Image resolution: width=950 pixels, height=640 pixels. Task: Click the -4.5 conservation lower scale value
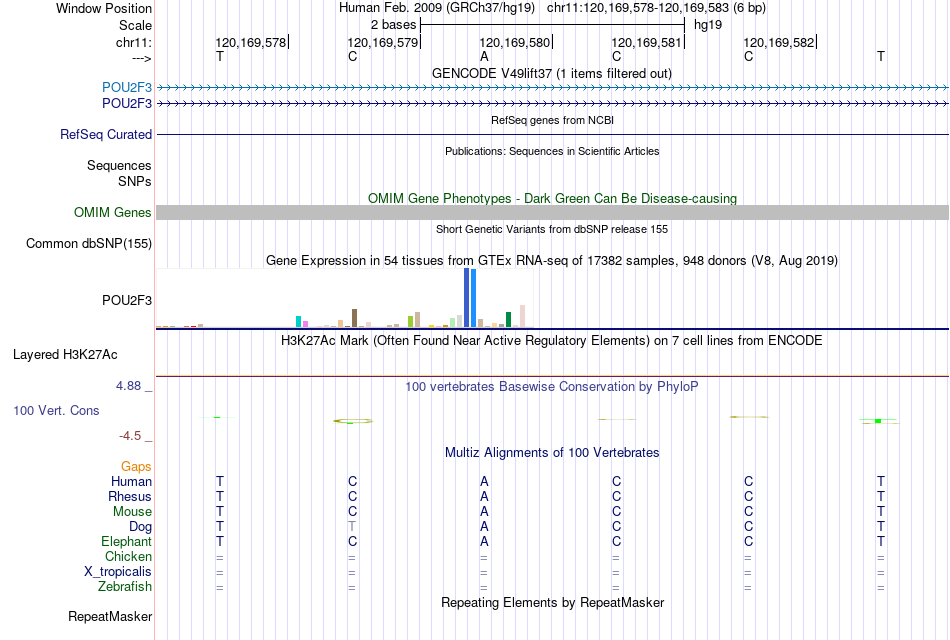pyautogui.click(x=130, y=436)
